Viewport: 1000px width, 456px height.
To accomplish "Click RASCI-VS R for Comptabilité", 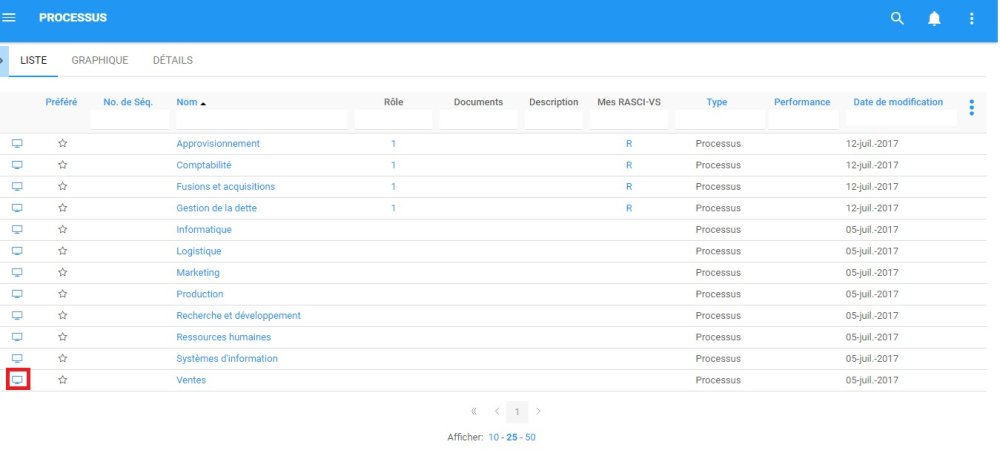I will 629,165.
